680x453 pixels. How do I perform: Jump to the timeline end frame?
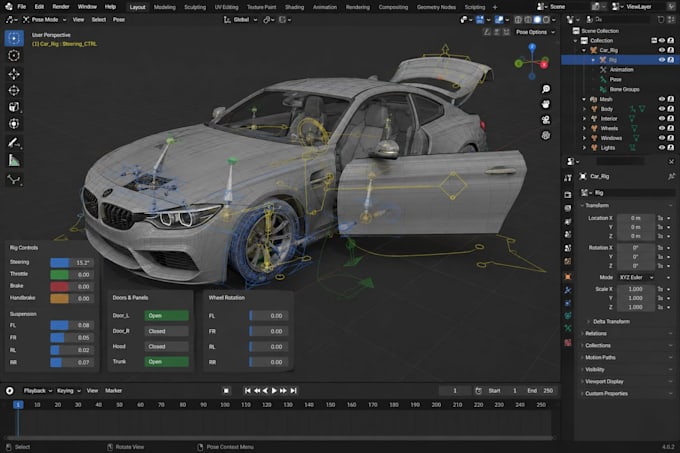point(294,391)
